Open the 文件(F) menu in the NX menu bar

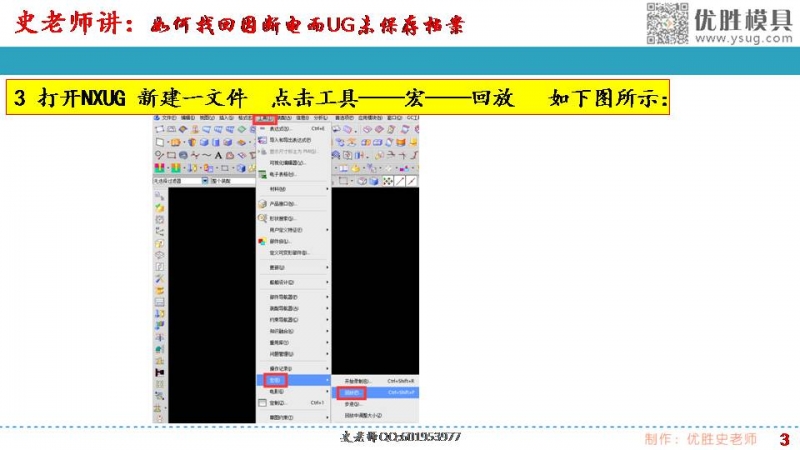pyautogui.click(x=168, y=118)
